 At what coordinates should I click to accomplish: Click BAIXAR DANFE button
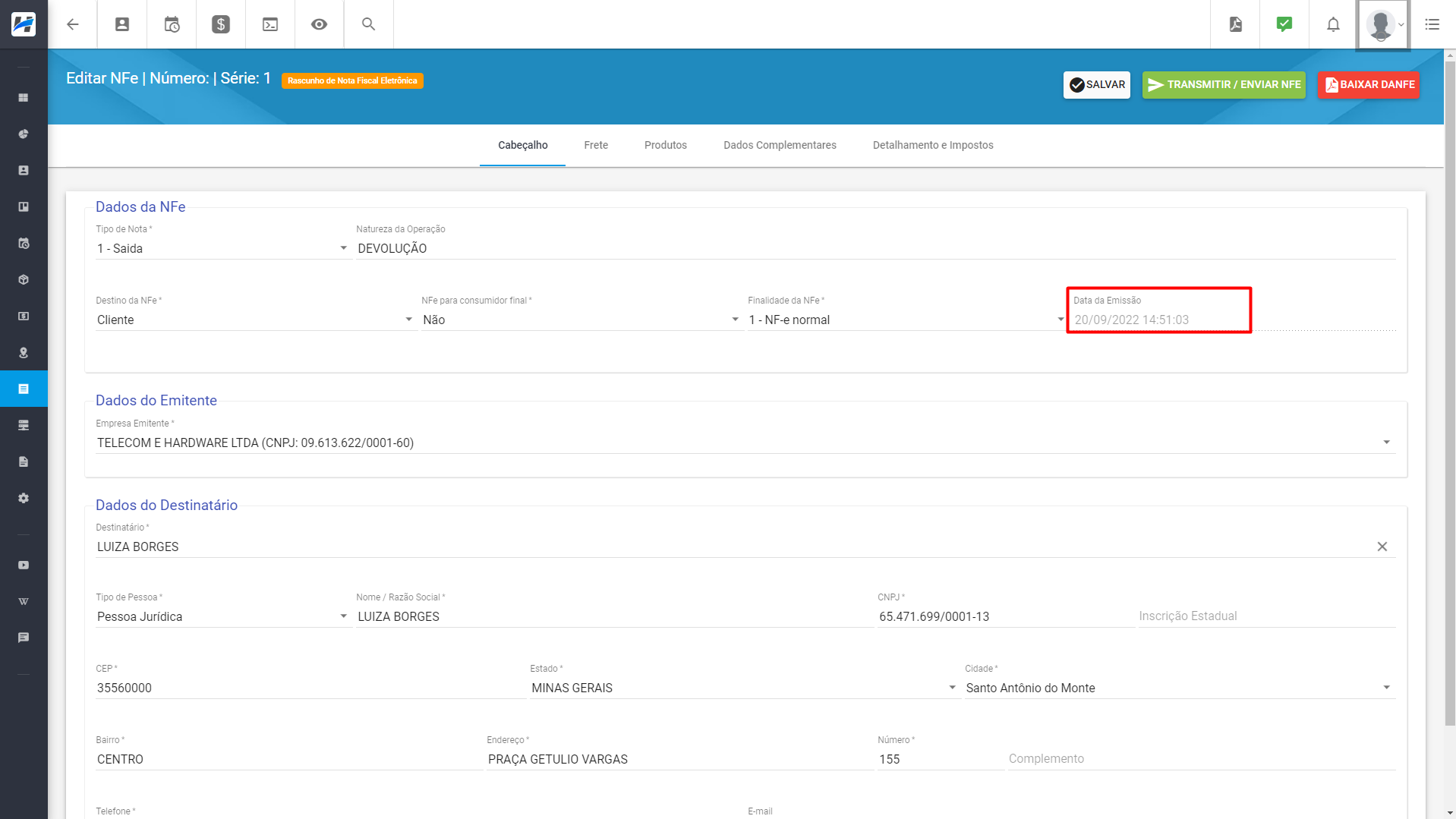click(x=1369, y=85)
